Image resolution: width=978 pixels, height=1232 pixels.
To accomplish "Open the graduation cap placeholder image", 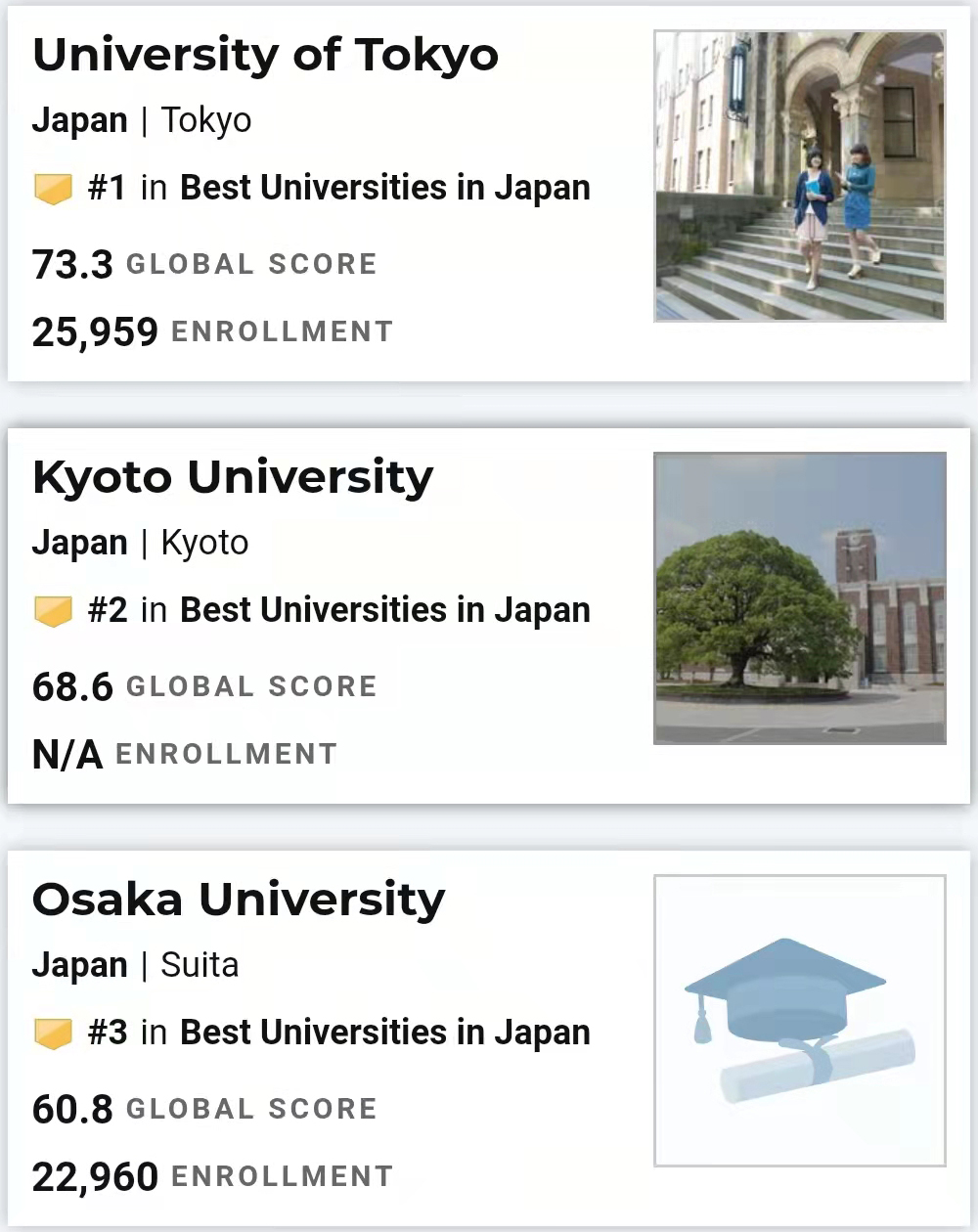I will click(x=800, y=1021).
